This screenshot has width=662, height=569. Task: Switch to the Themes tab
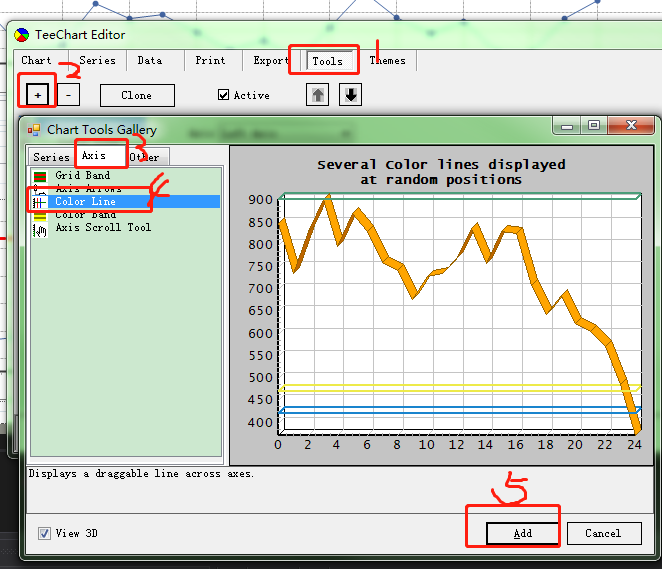point(388,60)
